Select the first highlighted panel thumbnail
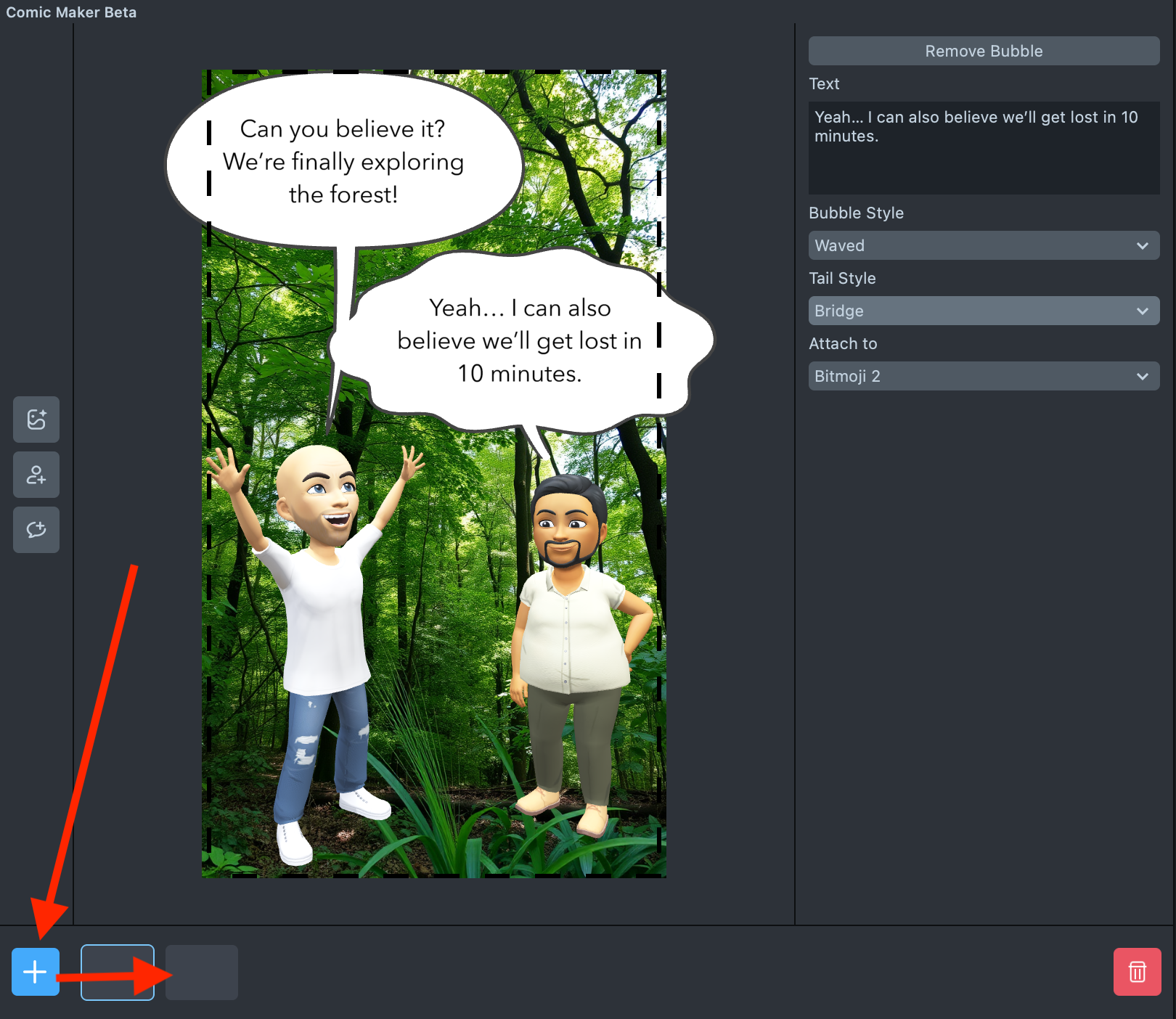Screen dimensions: 1176x1019 [118, 972]
